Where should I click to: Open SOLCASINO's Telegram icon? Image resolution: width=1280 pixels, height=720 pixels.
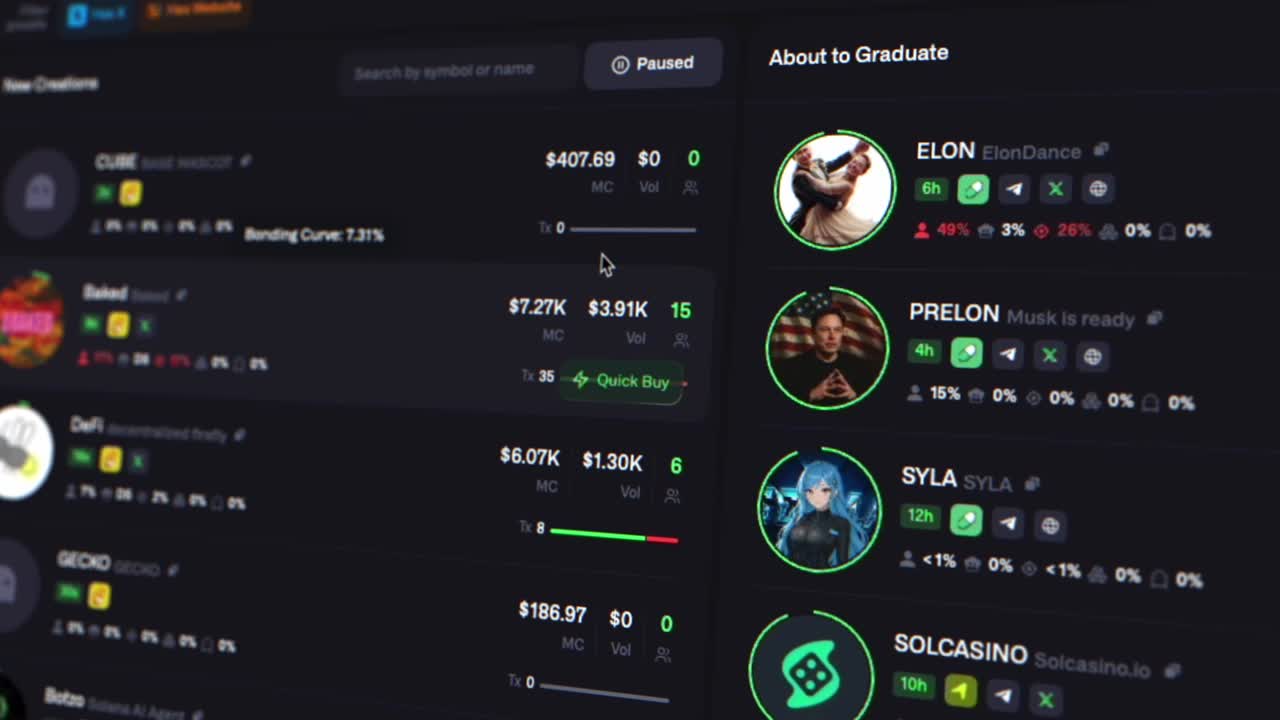(1003, 695)
